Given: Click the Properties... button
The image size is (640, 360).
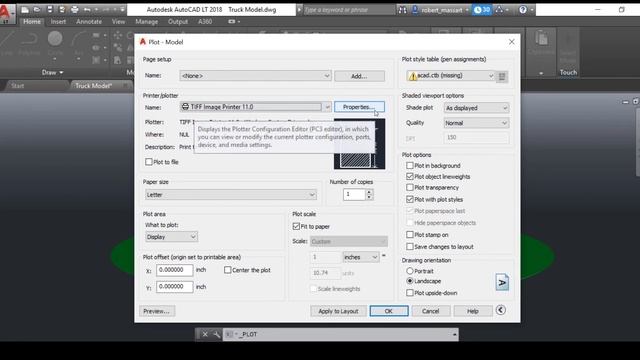Looking at the screenshot, I should click(359, 107).
